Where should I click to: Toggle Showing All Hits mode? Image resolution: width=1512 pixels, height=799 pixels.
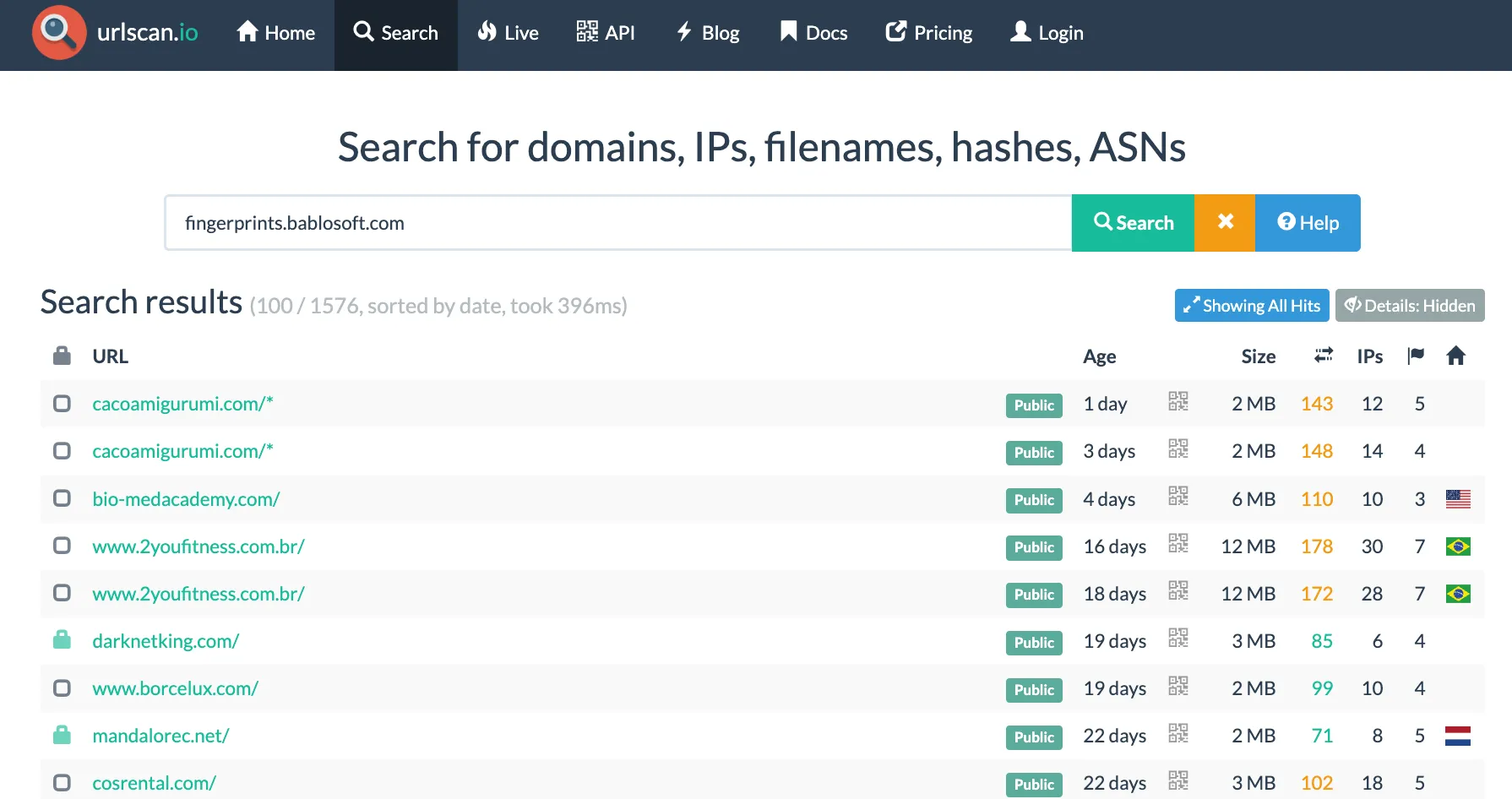pyautogui.click(x=1251, y=305)
